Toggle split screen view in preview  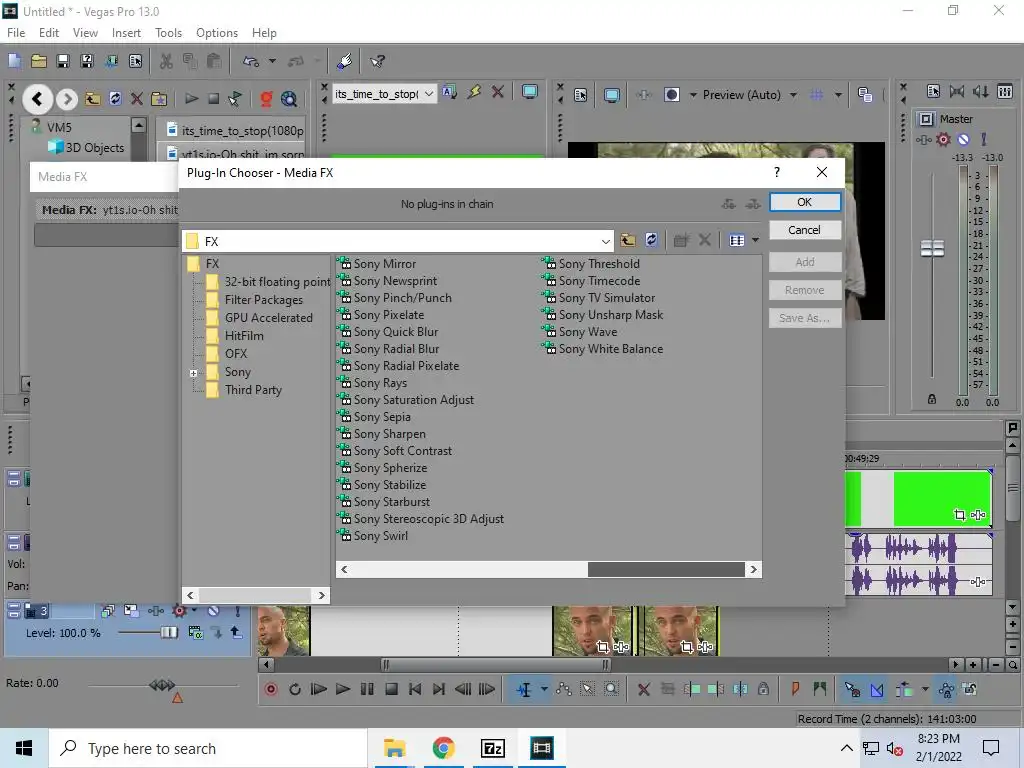click(x=671, y=95)
